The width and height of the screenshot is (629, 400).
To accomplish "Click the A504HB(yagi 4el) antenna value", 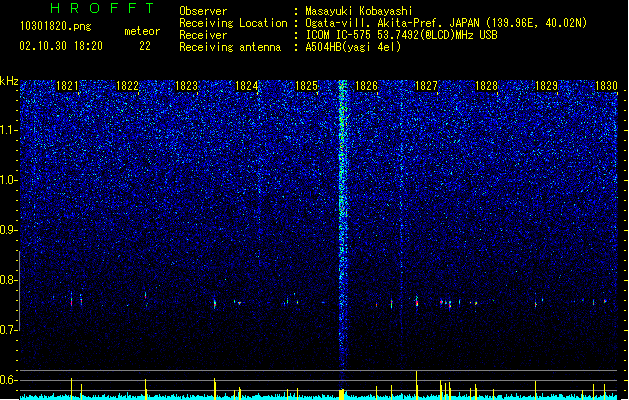I will pos(353,47).
